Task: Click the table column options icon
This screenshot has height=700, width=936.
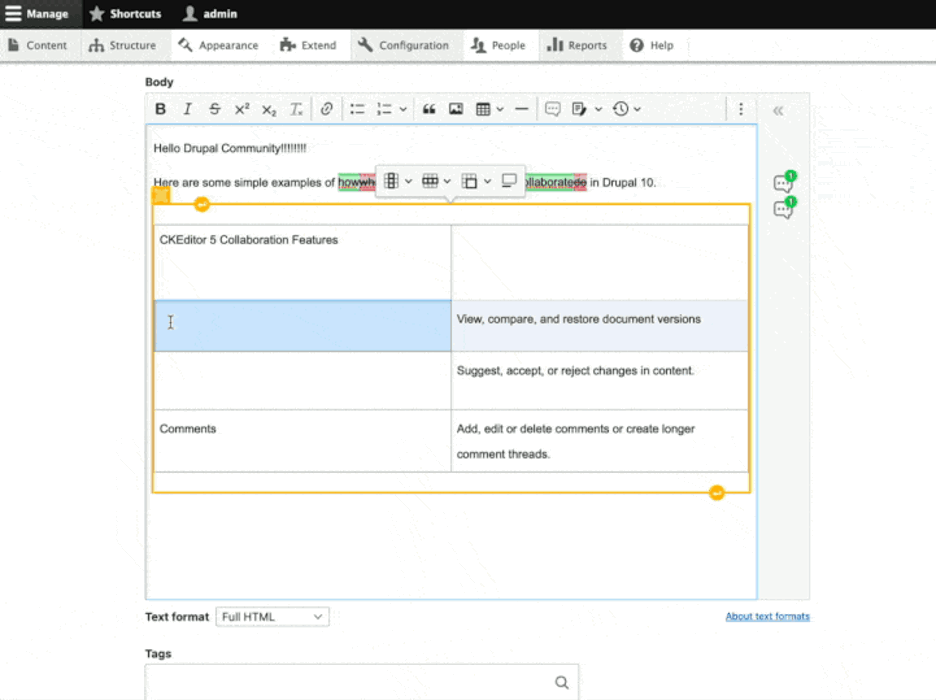Action: (392, 181)
